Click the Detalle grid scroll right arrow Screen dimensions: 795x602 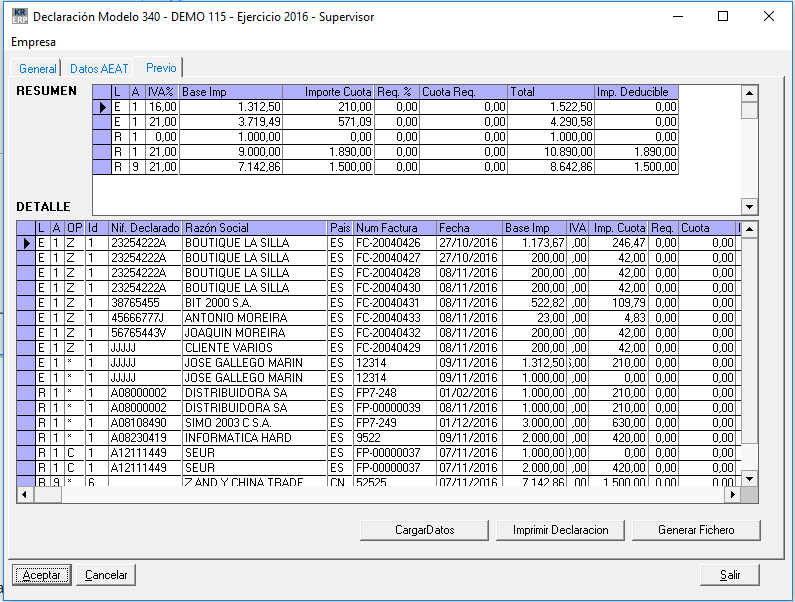point(733,494)
